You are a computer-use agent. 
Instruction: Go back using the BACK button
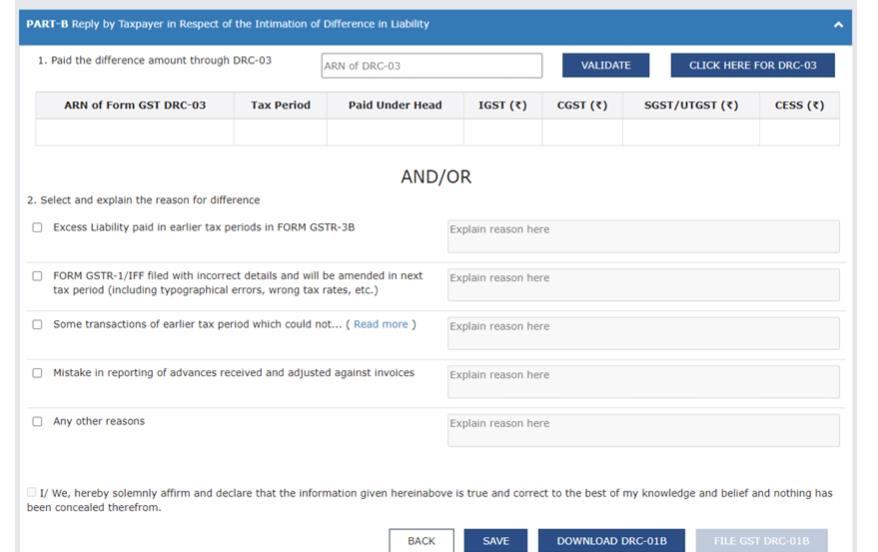coord(421,541)
